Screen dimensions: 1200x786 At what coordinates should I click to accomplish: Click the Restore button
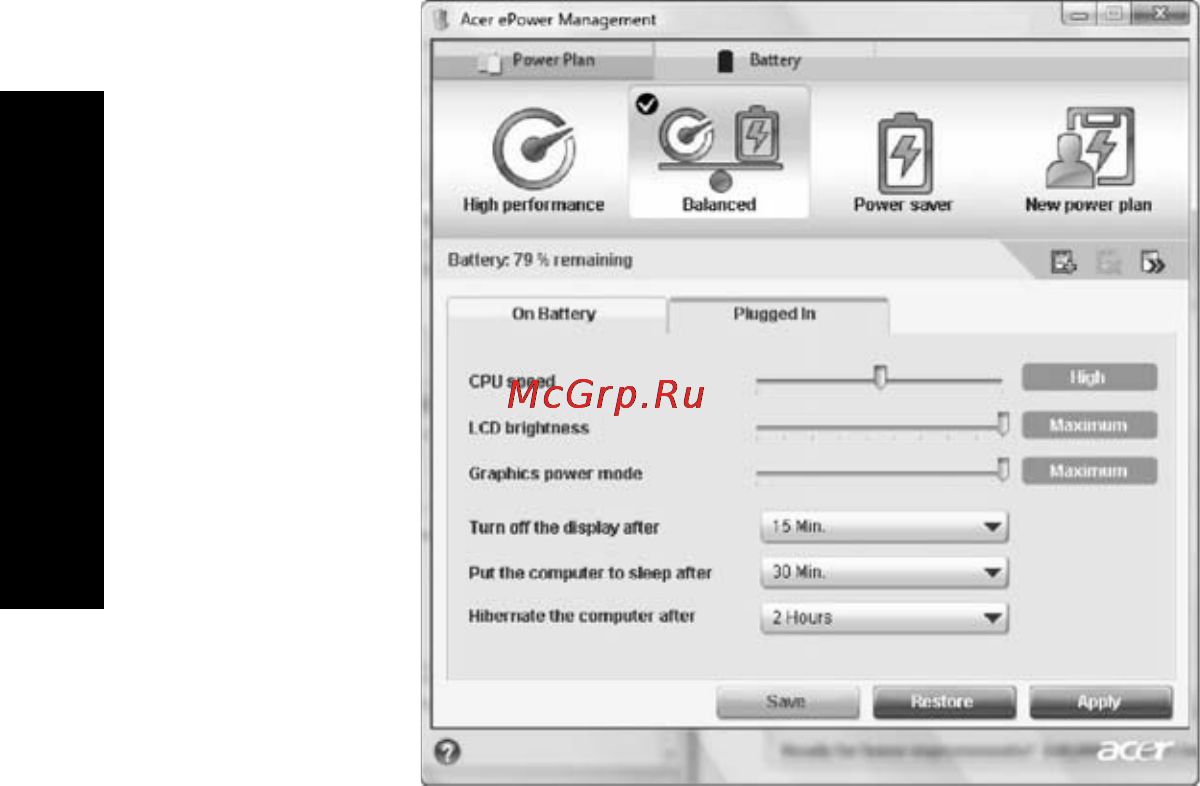click(x=943, y=702)
